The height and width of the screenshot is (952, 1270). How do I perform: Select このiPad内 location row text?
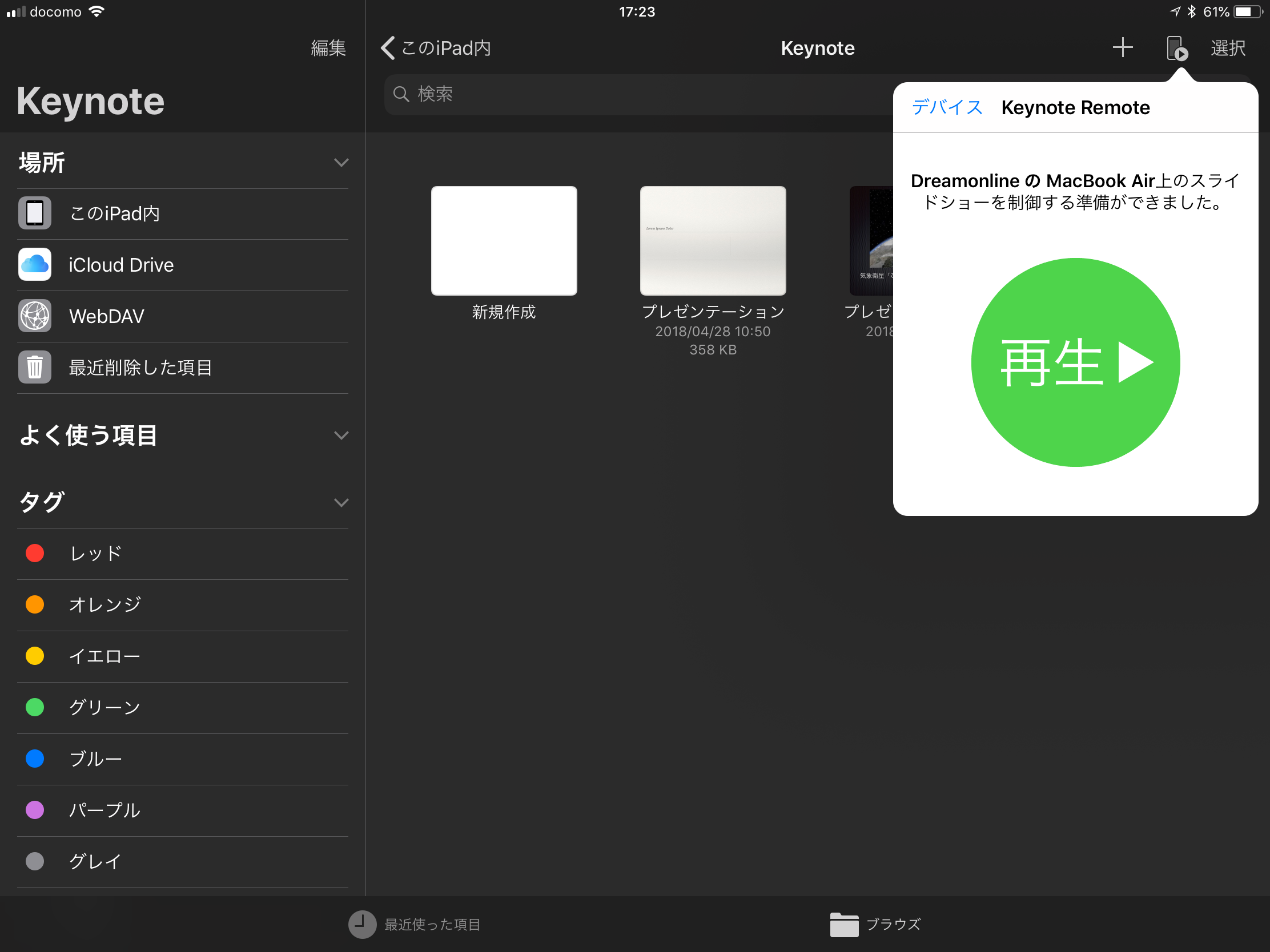(x=114, y=213)
